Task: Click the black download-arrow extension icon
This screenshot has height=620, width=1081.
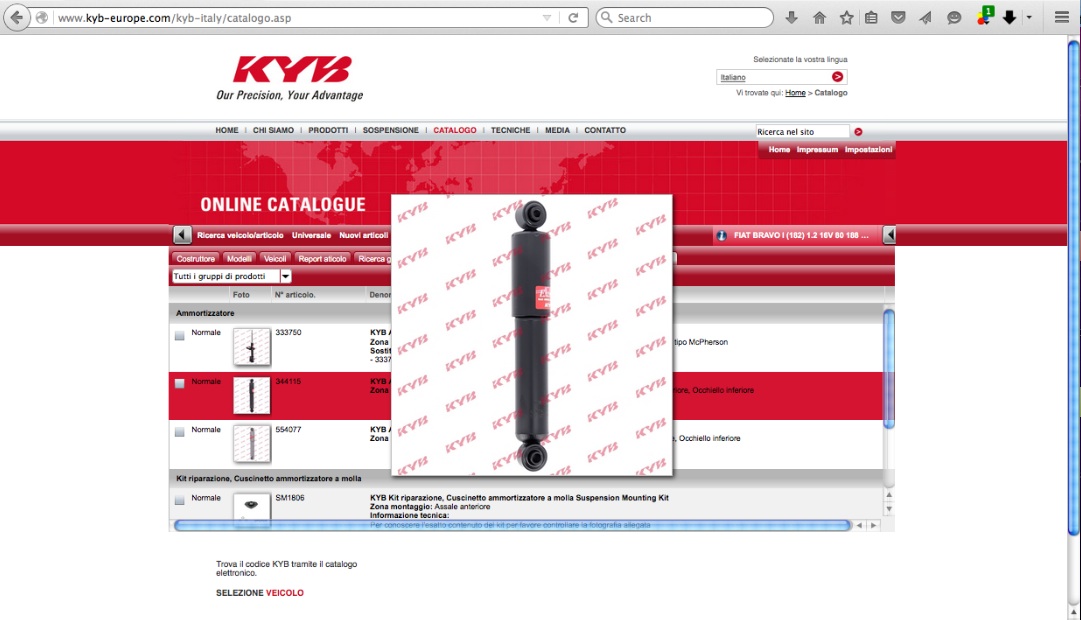Action: [x=1009, y=18]
